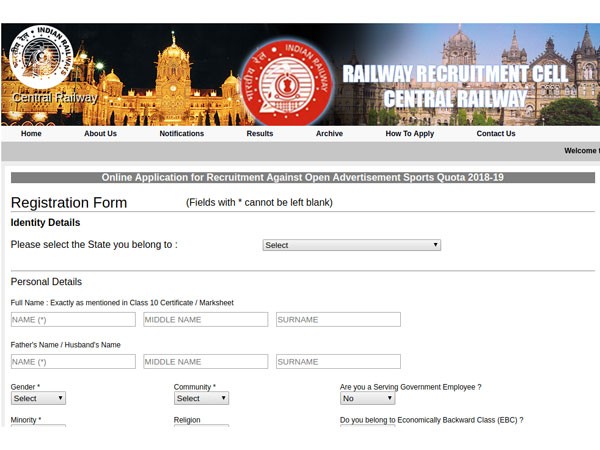Click the Registration Form heading
The height and width of the screenshot is (450, 600).
[x=69, y=202]
